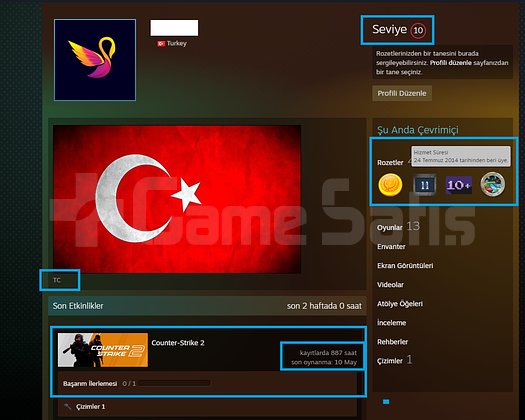Open the Oyunlar 13 games list
The image size is (525, 420).
pyautogui.click(x=398, y=227)
